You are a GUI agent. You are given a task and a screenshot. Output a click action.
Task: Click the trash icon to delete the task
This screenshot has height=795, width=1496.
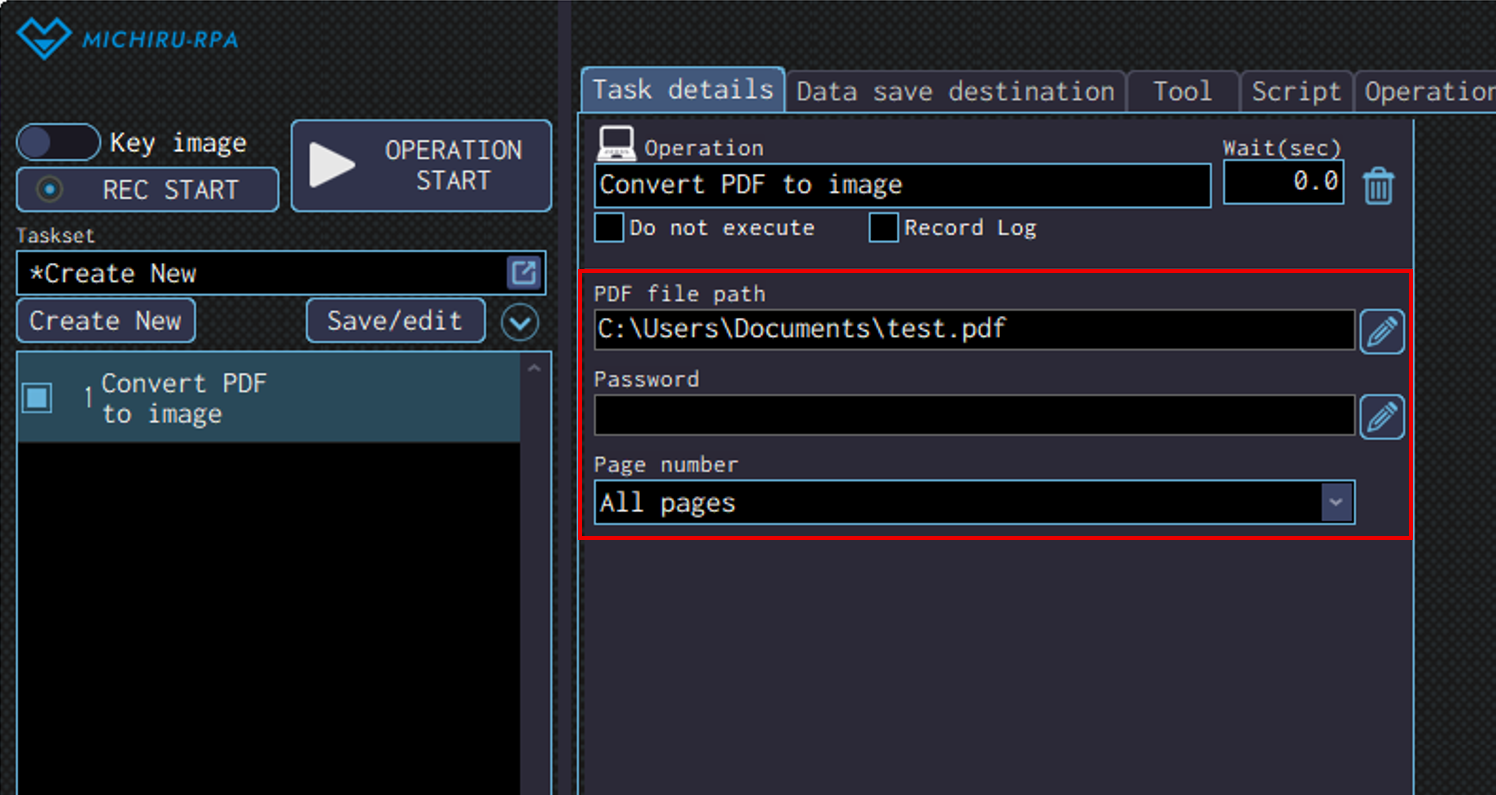coord(1378,186)
